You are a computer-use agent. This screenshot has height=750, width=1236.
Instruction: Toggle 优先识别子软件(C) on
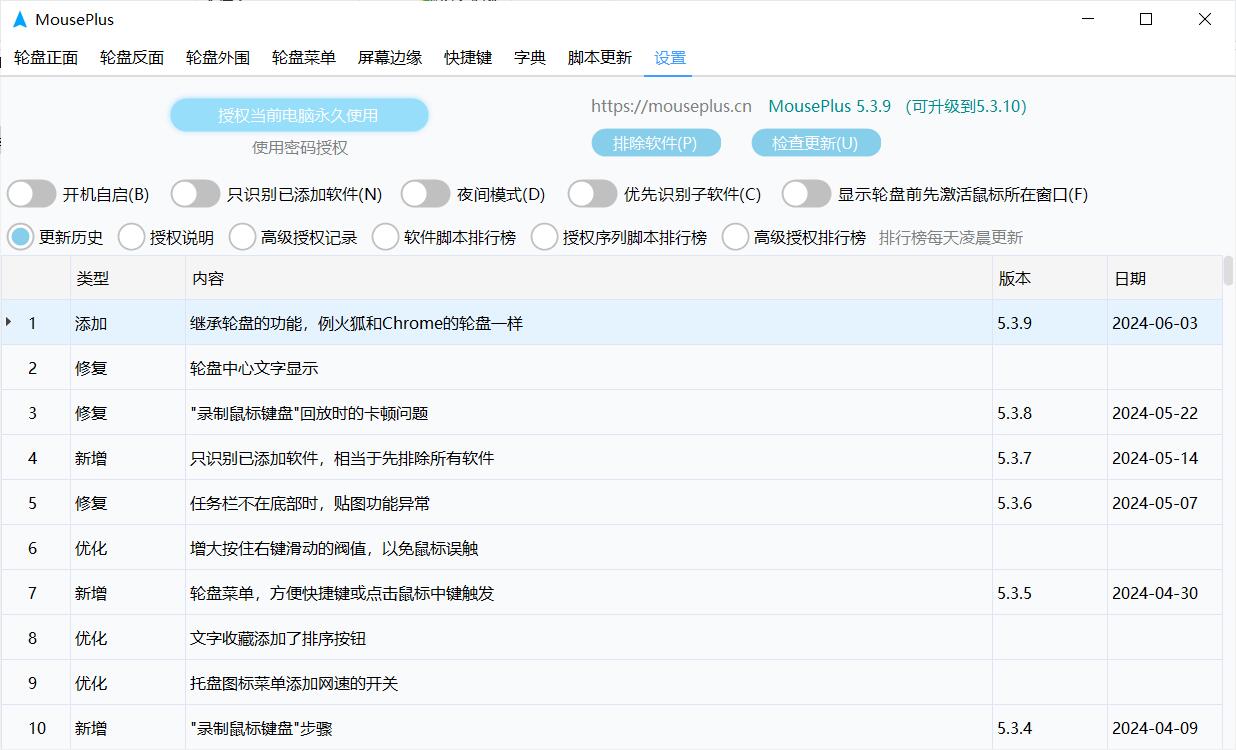pos(592,194)
